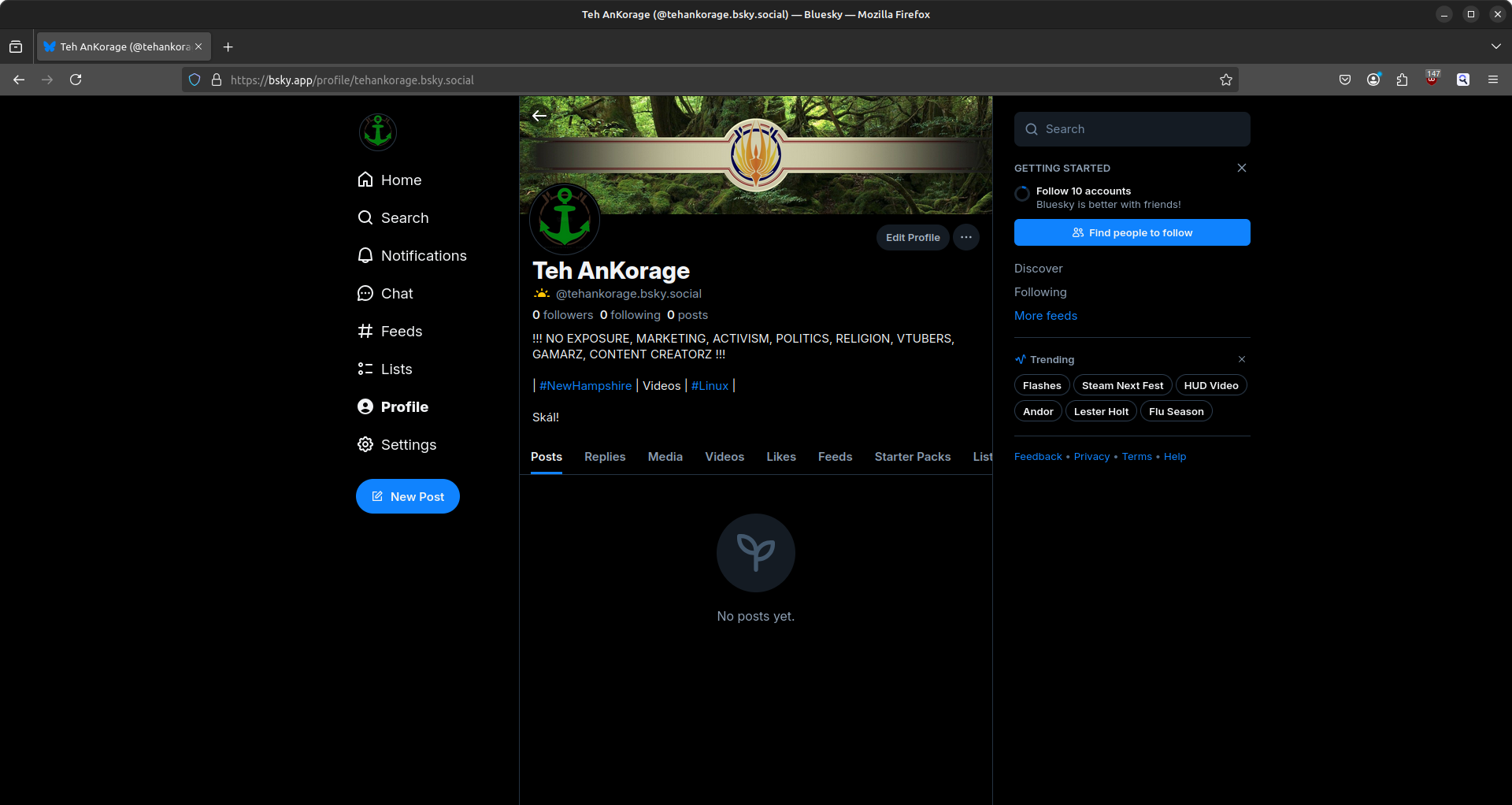Open Feeds hashtag item in sidebar
The height and width of the screenshot is (805, 1512).
pos(391,331)
